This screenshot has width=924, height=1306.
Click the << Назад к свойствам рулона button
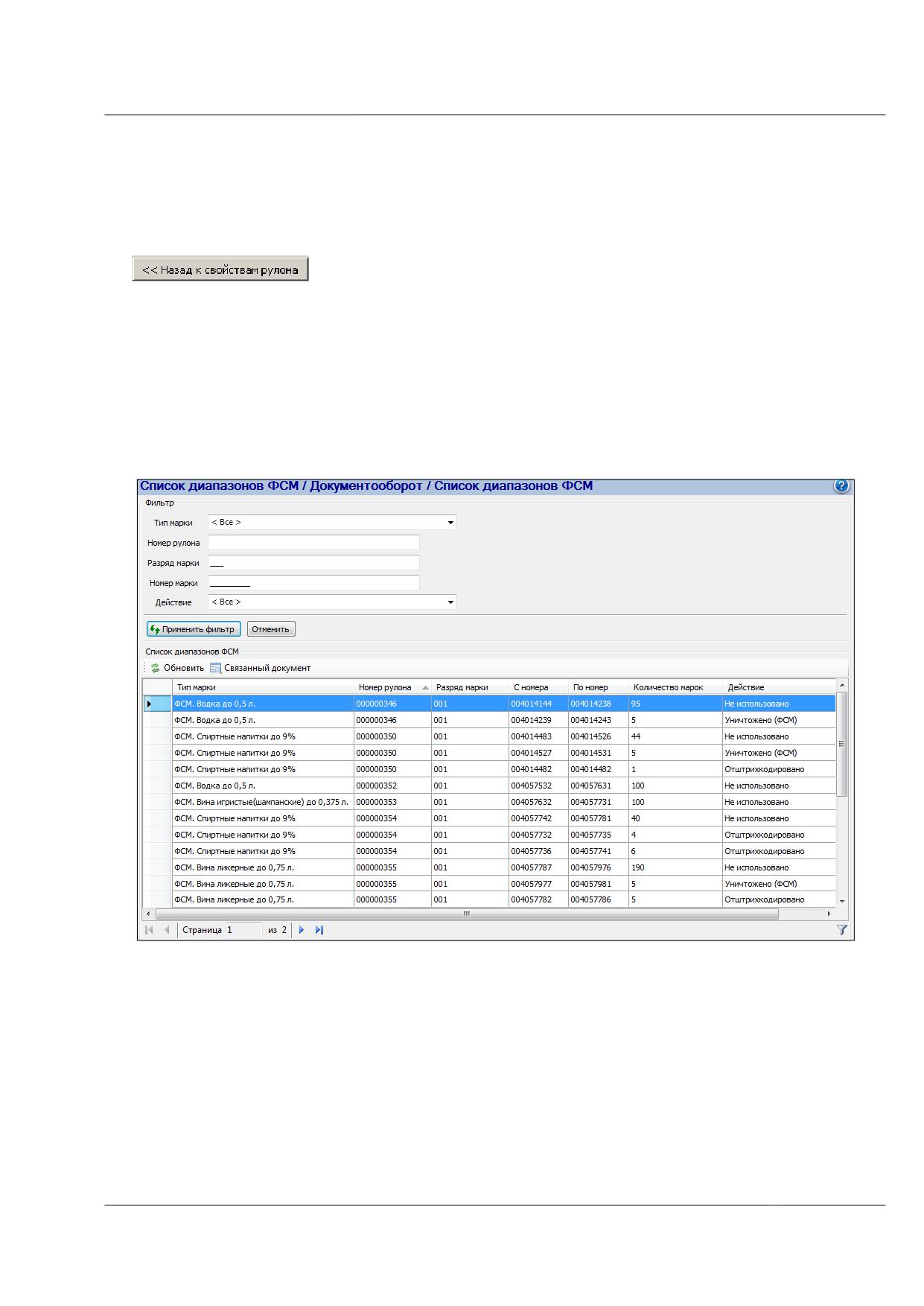pos(220,270)
